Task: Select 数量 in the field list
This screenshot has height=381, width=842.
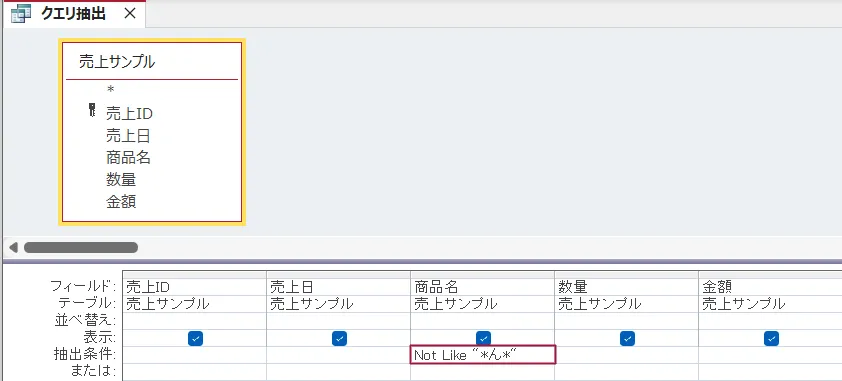Action: [x=121, y=179]
